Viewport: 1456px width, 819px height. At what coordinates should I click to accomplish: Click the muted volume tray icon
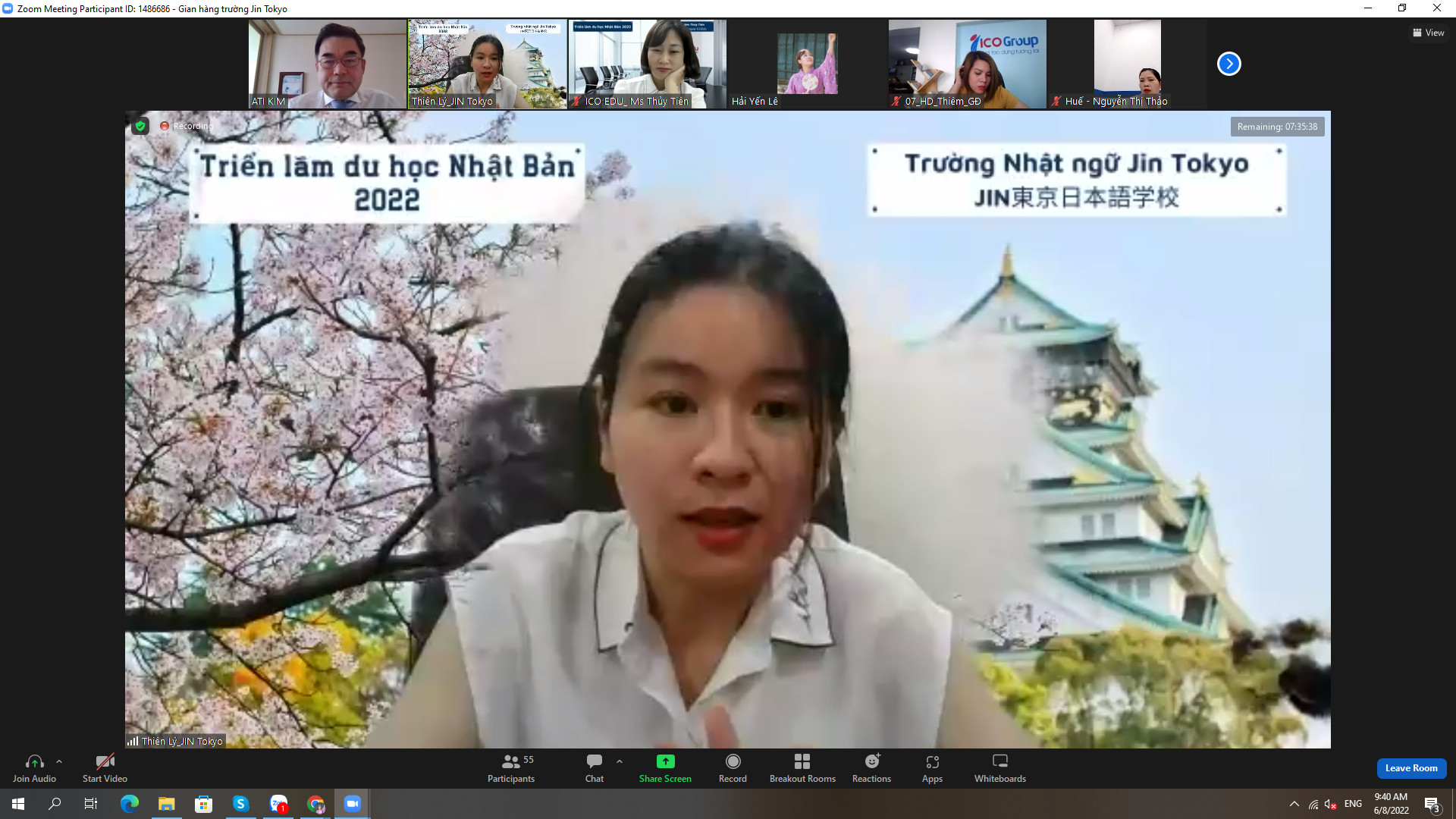[x=1330, y=804]
